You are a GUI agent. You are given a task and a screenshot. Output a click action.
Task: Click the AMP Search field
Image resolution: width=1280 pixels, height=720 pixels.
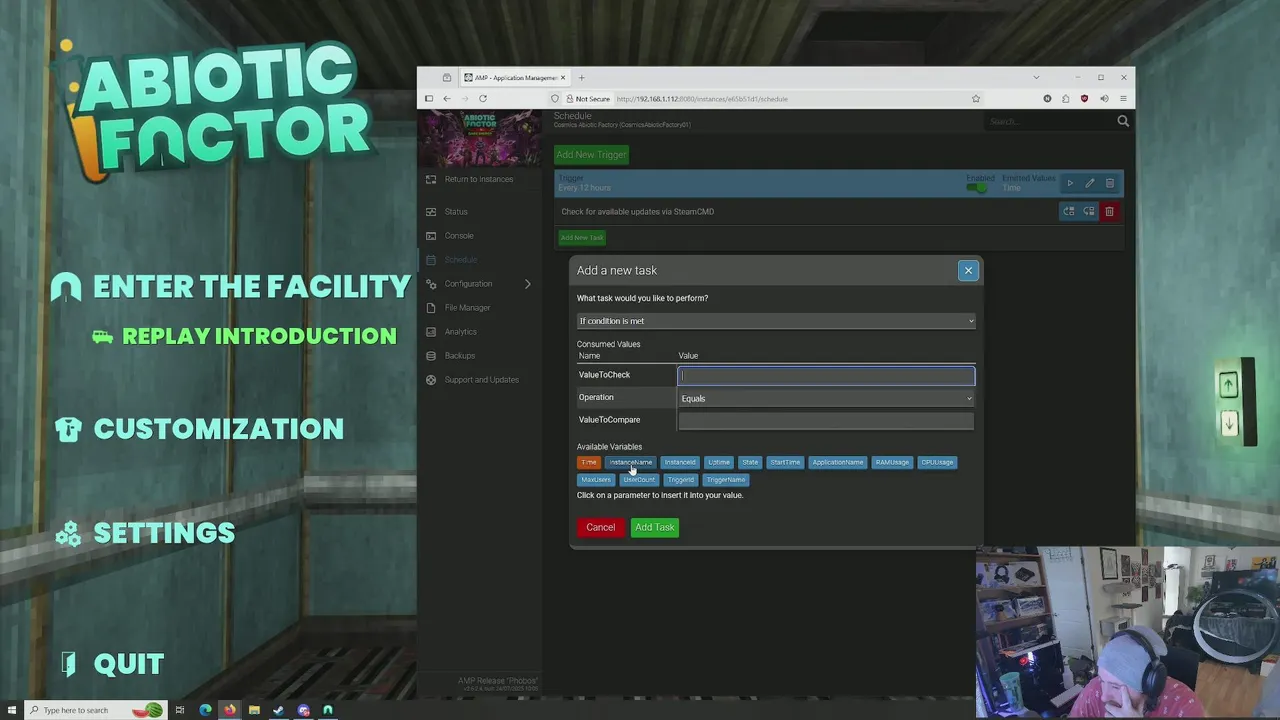coord(1048,122)
